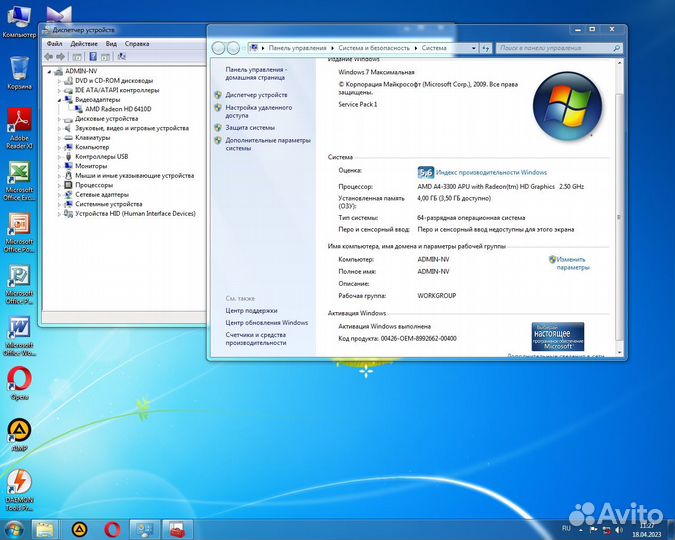Expand the Клавиатуры node
This screenshot has height=540, width=675.
[59, 138]
